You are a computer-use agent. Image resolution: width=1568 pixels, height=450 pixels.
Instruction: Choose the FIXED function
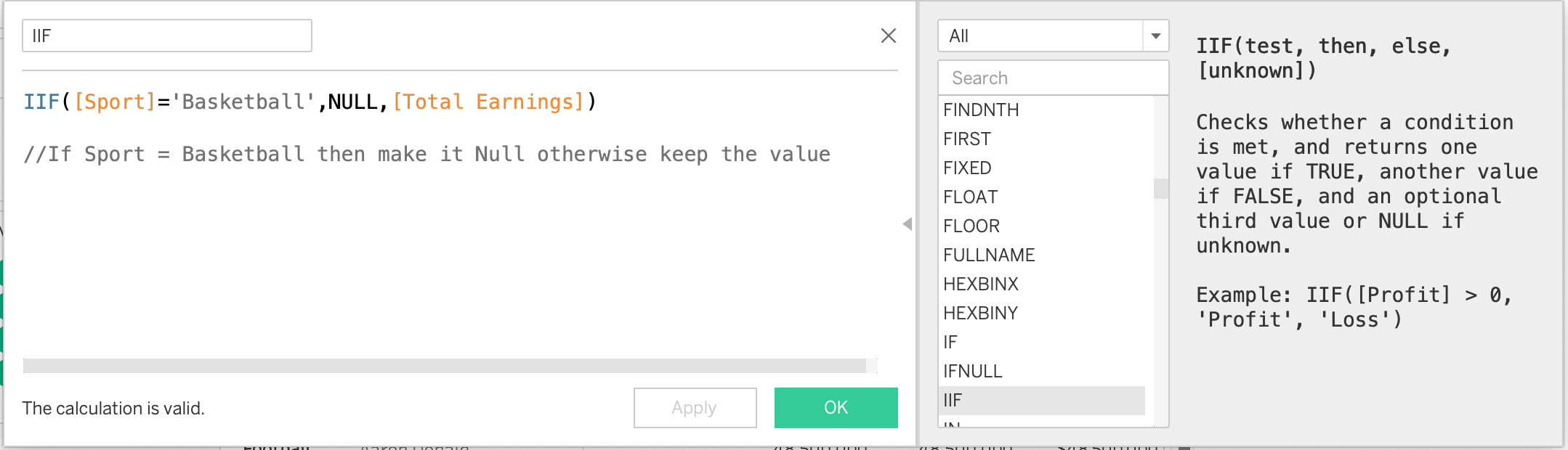pos(967,168)
